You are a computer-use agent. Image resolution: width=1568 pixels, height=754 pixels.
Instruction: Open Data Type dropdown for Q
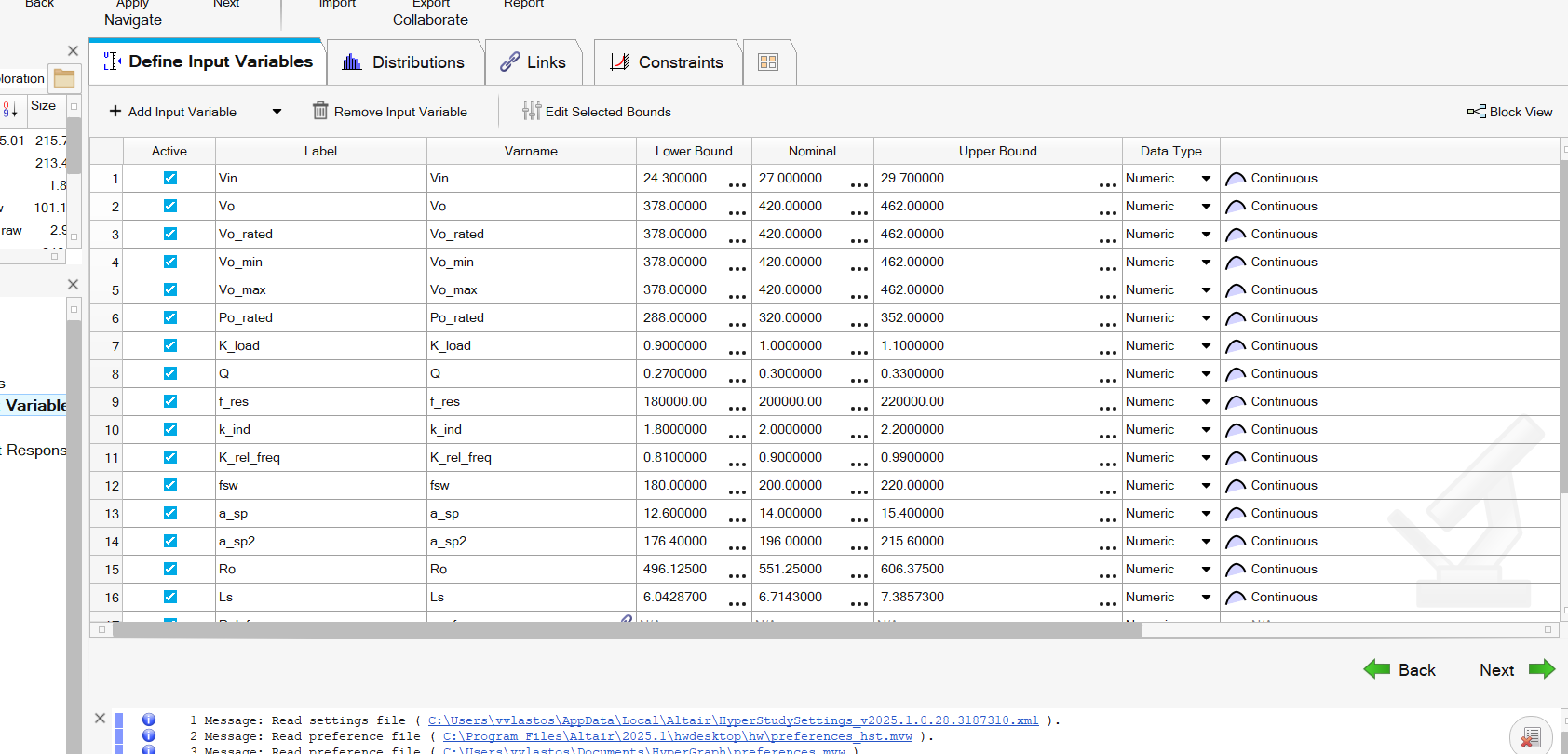[1206, 374]
